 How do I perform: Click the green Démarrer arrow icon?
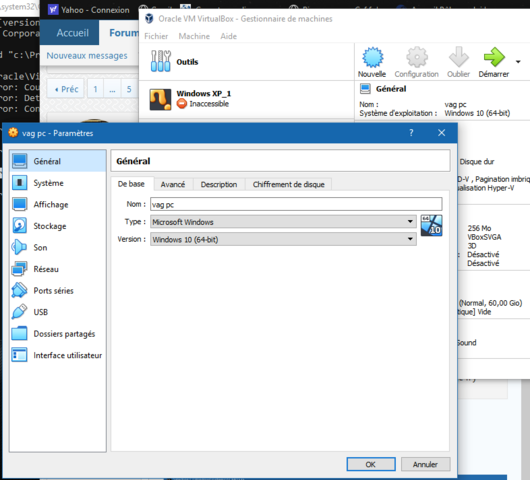pos(494,57)
